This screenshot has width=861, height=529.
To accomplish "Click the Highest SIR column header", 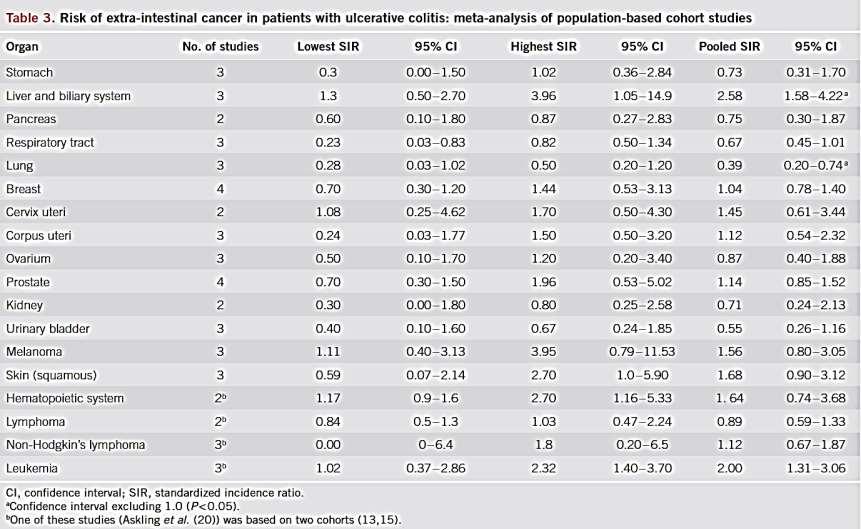I will (x=544, y=47).
